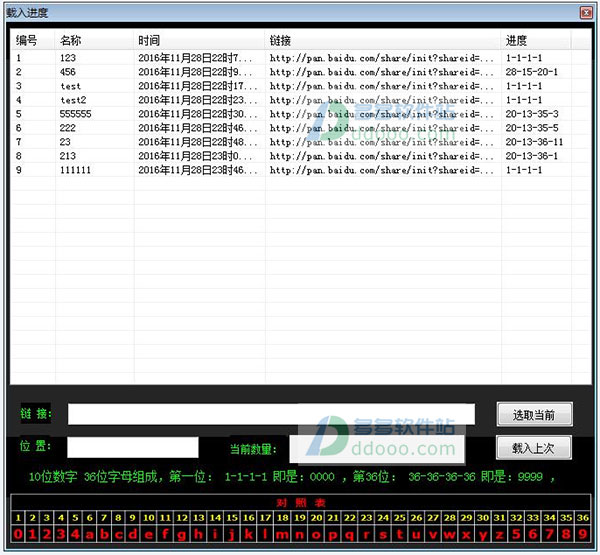Click lookup table cell number 10
600x555 pixels.
(x=149, y=518)
